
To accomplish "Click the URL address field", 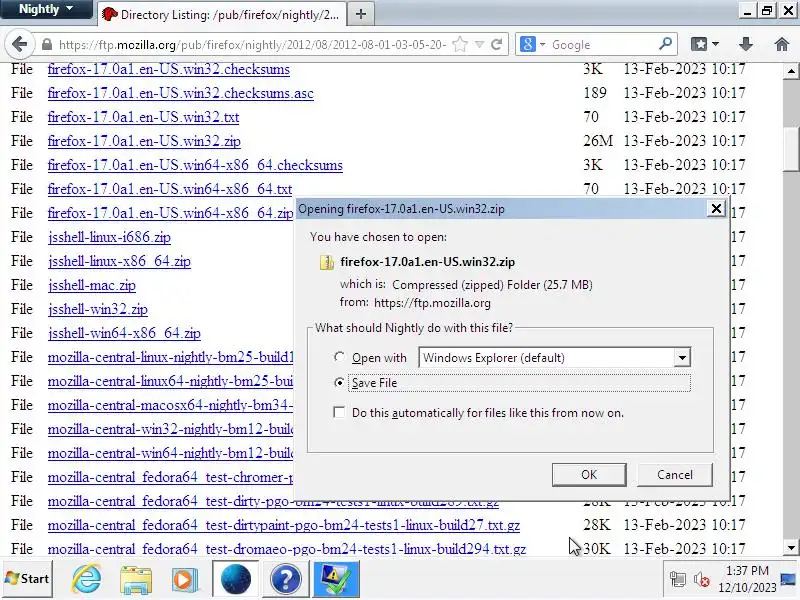I will (252, 45).
